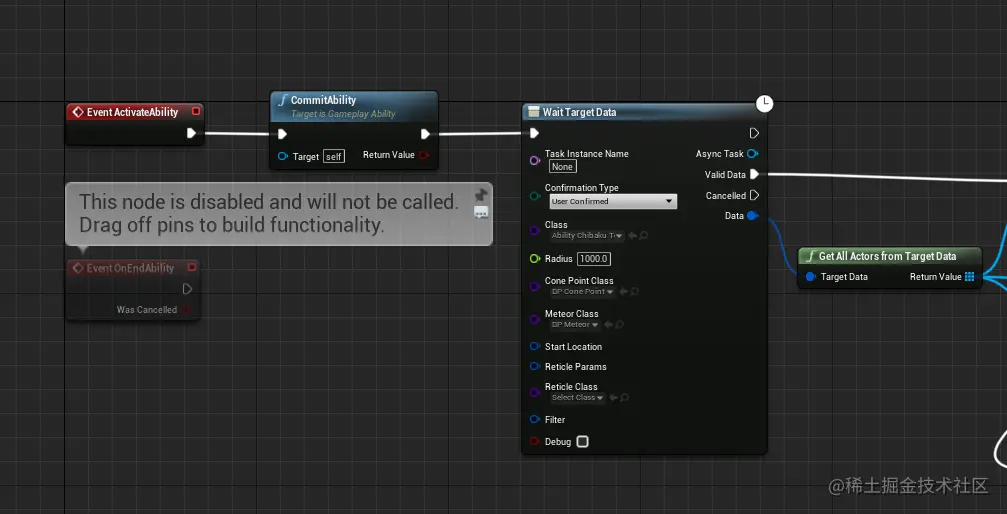Click the Start Location input pin
The image size is (1007, 514).
click(534, 346)
